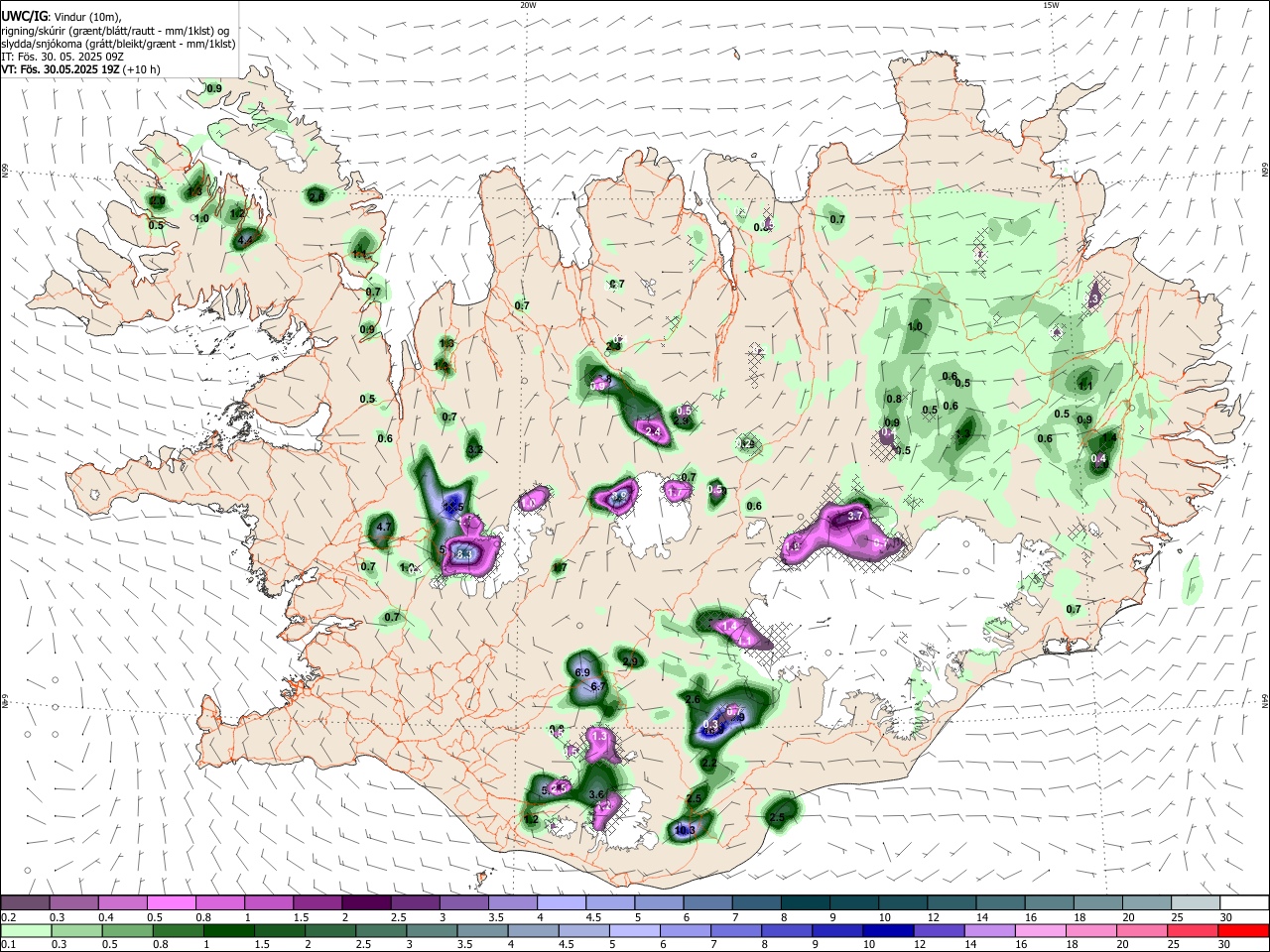Click the pale green 0.1 legend swatch
Image resolution: width=1270 pixels, height=952 pixels.
tap(25, 930)
